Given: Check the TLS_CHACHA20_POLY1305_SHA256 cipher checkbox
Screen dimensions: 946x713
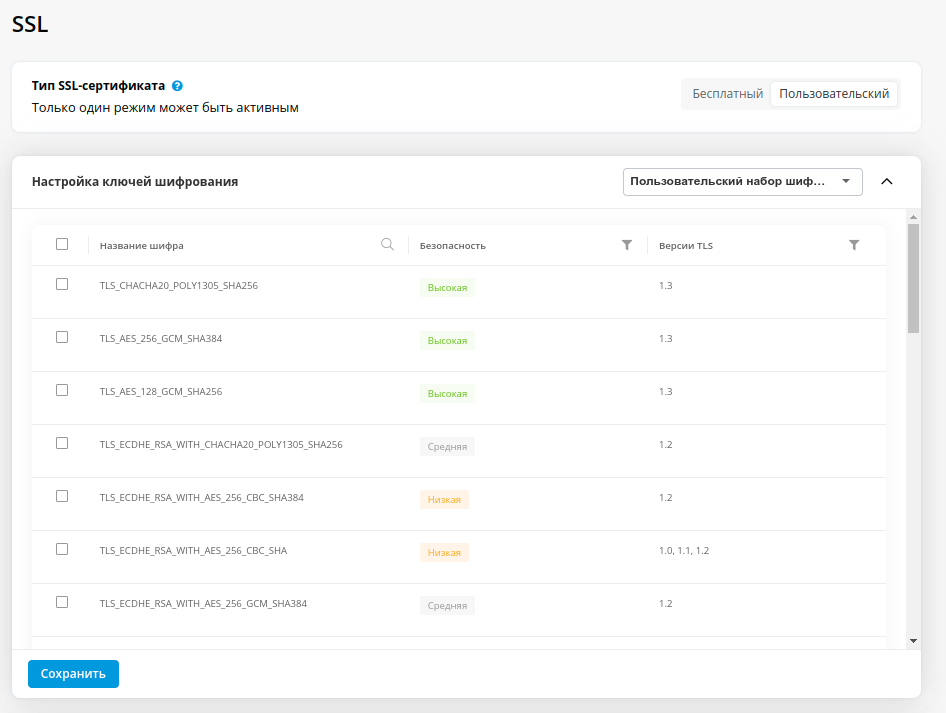Looking at the screenshot, I should pos(62,284).
